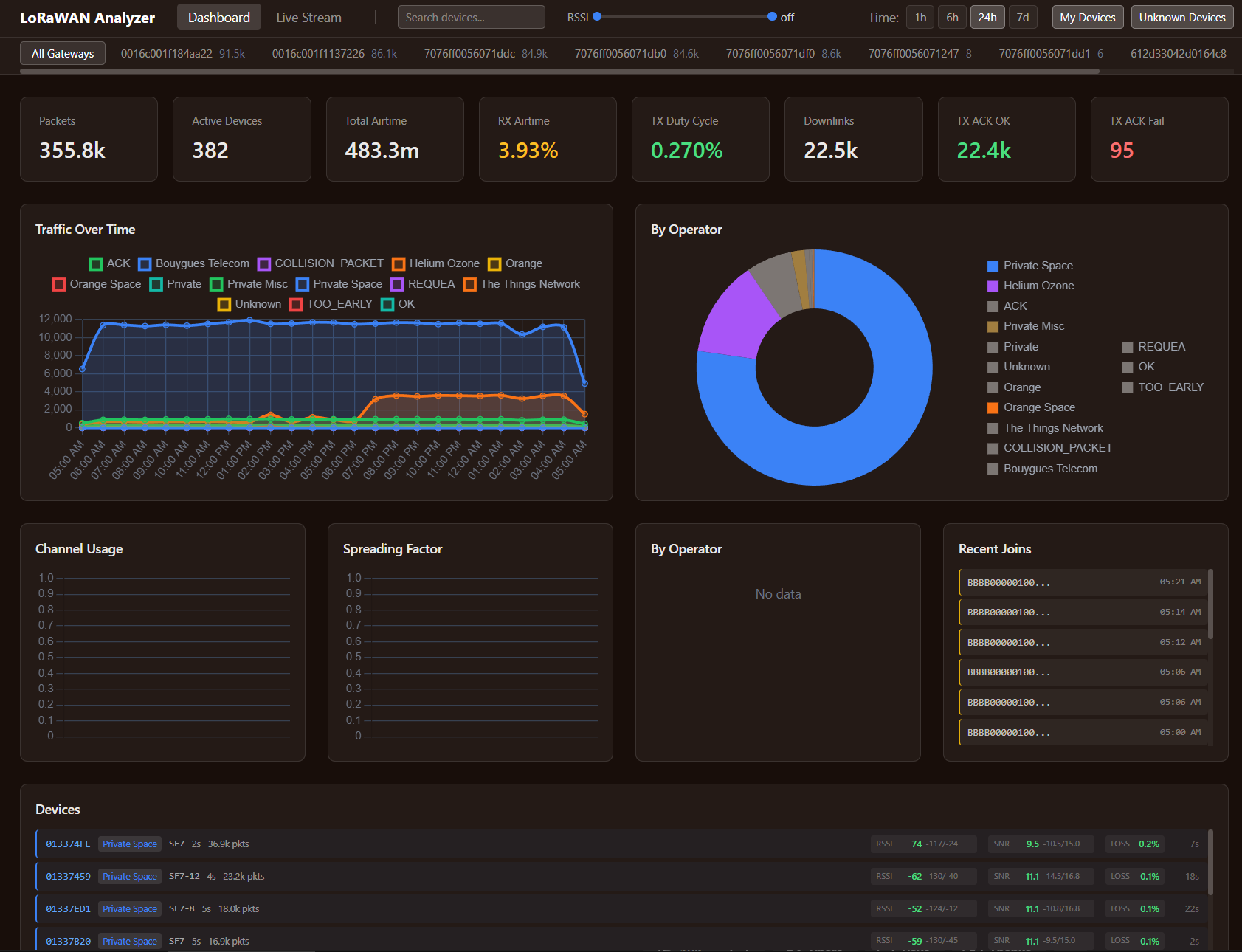Toggle the Bouygues Telecom legend entry
This screenshot has height=952, width=1242.
pyautogui.click(x=196, y=263)
